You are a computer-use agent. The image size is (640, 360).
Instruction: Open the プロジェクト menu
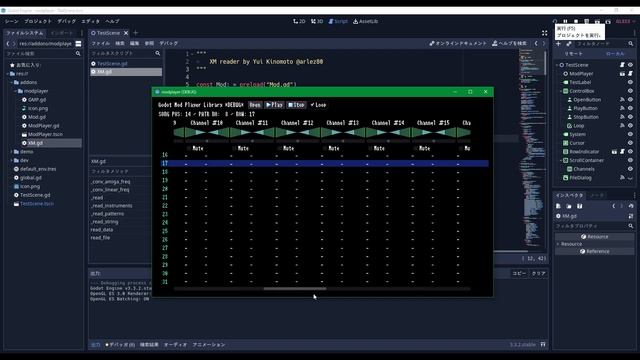coord(38,21)
